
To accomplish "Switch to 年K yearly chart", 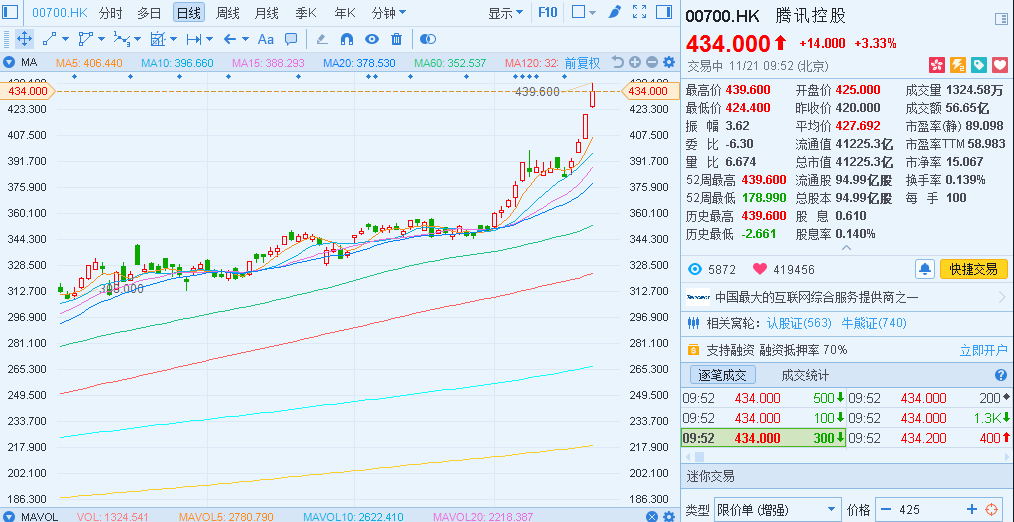I will (345, 12).
